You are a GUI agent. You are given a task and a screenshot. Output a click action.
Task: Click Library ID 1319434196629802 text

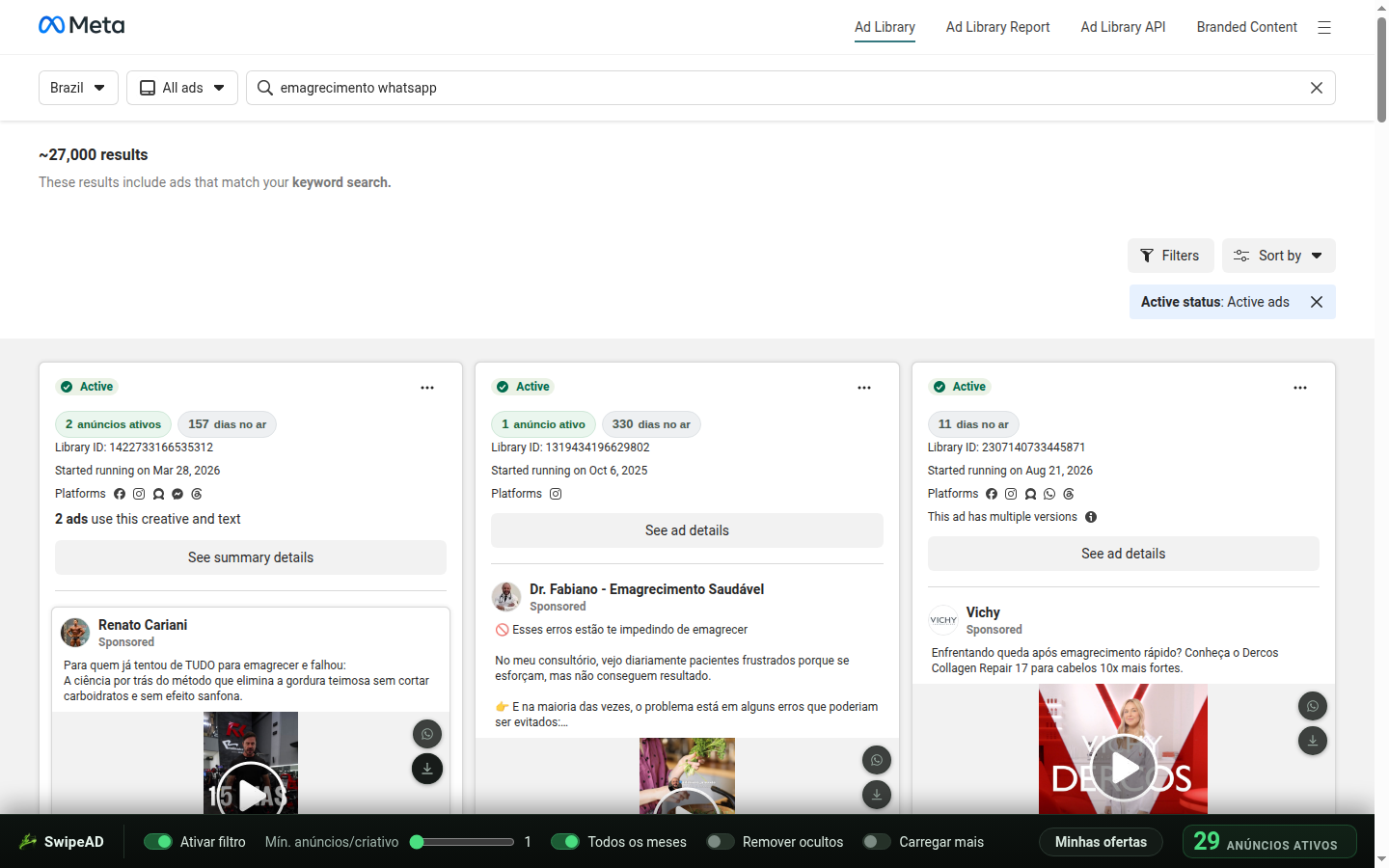tap(570, 448)
